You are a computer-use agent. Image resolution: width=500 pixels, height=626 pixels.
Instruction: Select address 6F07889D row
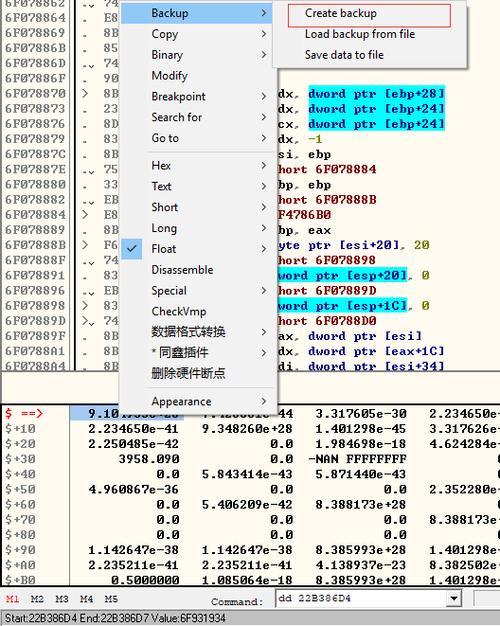[35, 321]
